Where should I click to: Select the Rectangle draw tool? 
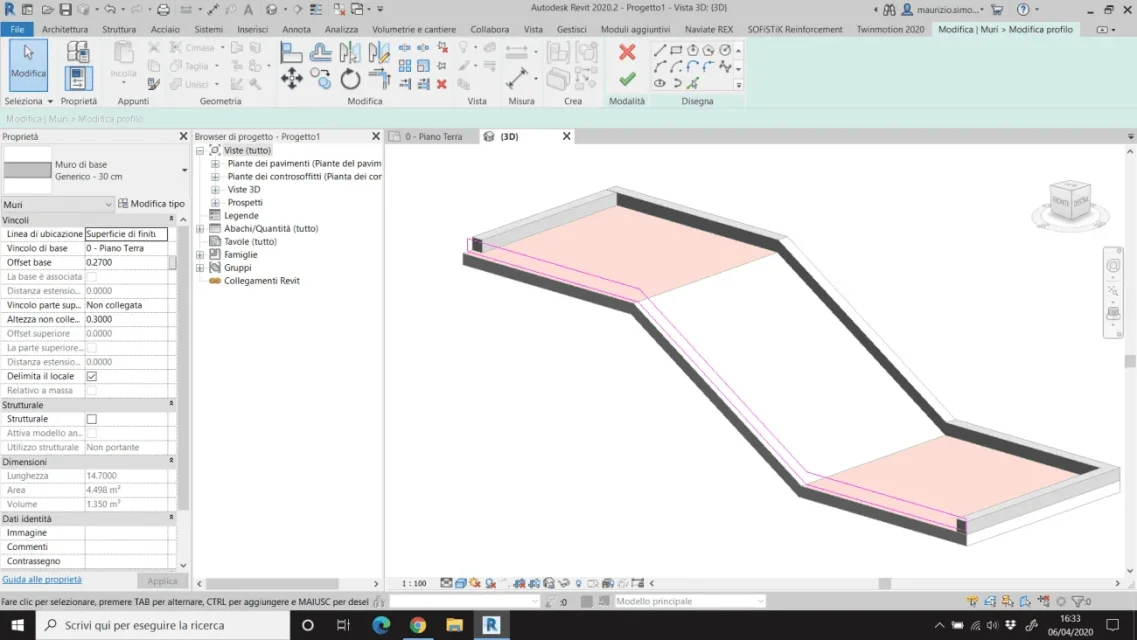(676, 51)
